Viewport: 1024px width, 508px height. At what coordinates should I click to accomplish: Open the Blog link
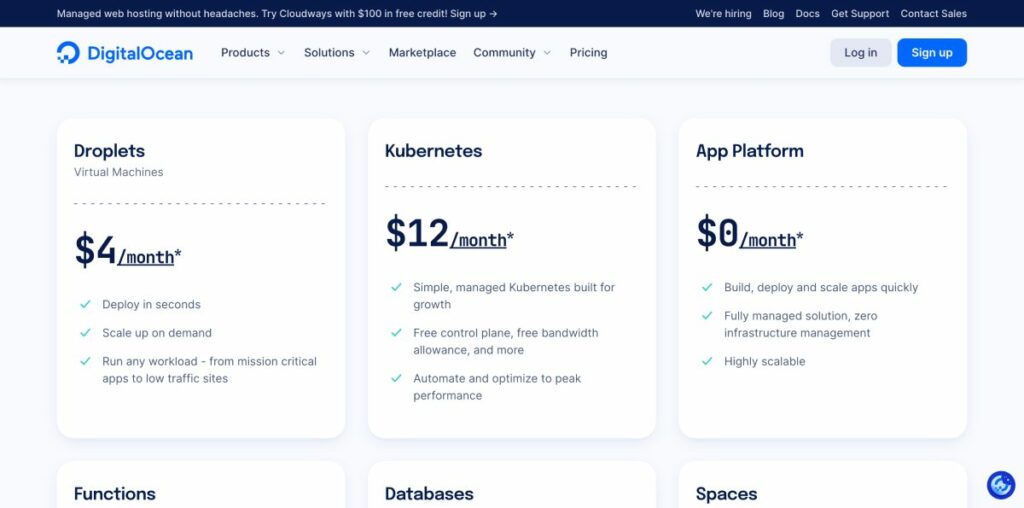coord(773,14)
